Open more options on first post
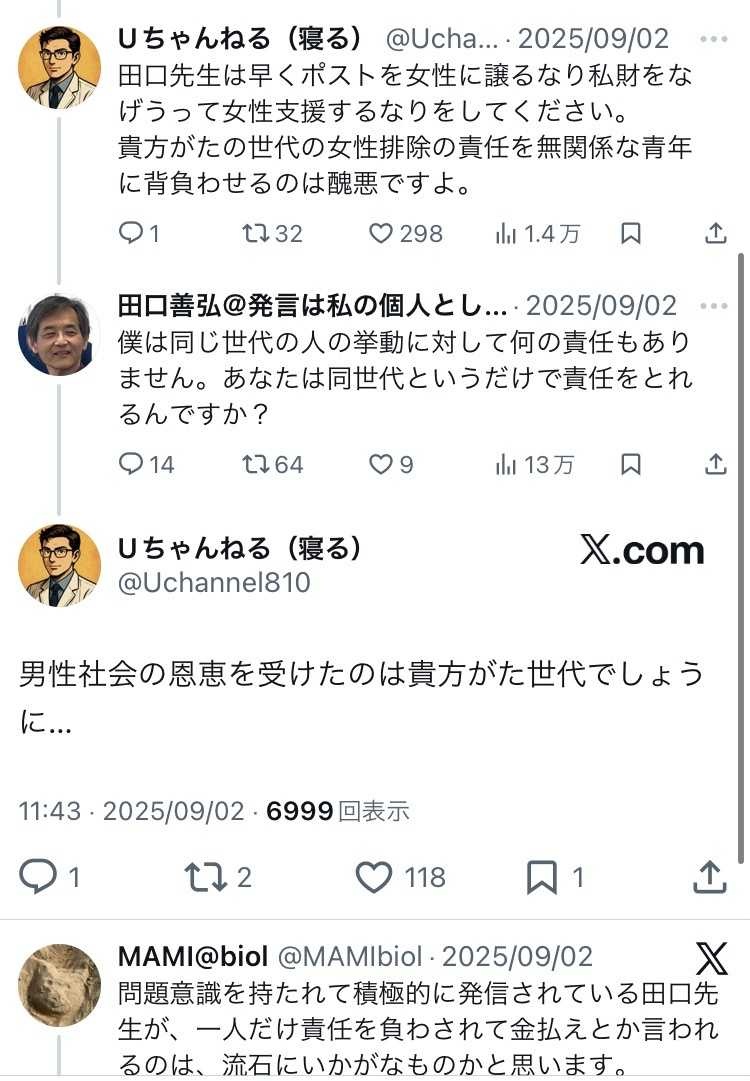 pyautogui.click(x=714, y=40)
